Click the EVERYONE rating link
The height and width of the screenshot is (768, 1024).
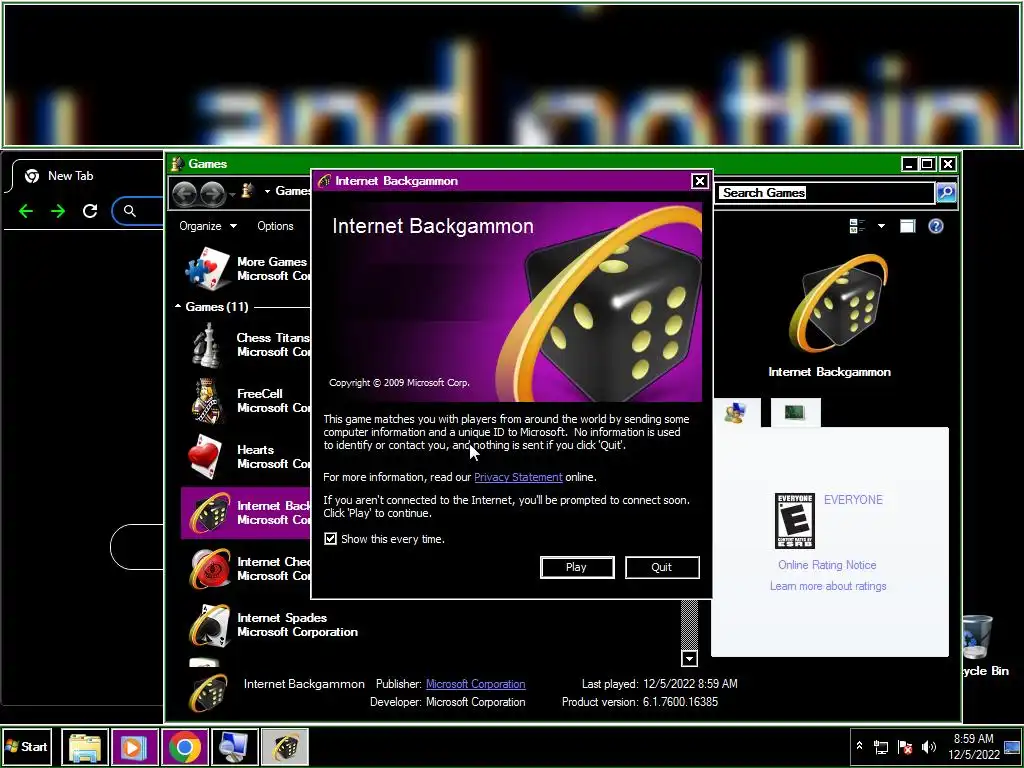coord(853,500)
